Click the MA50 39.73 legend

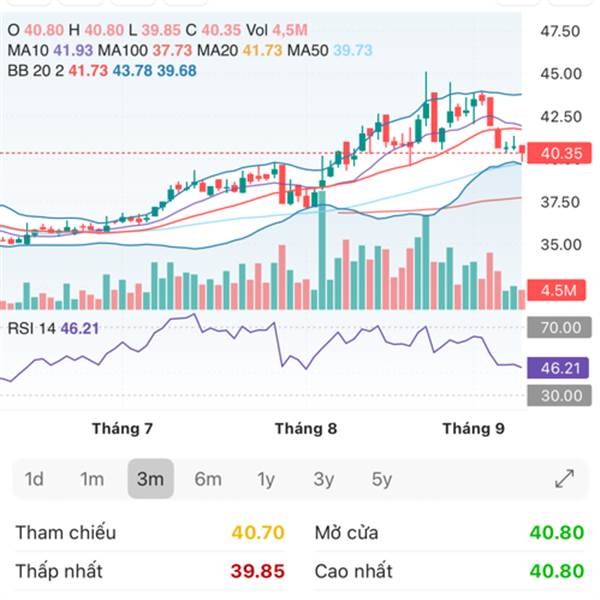(x=330, y=51)
